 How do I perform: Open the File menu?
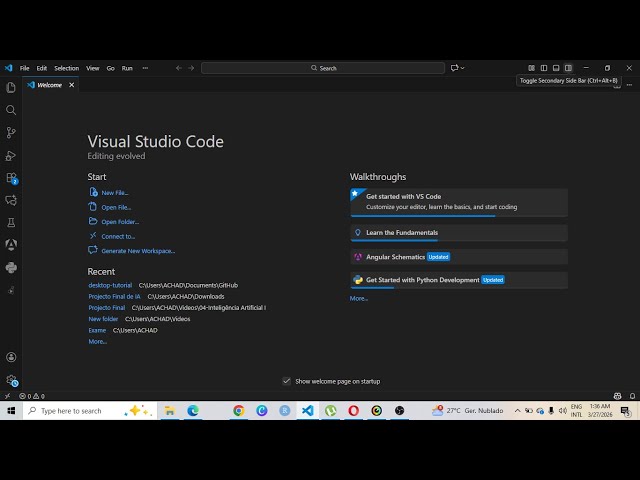(24, 68)
